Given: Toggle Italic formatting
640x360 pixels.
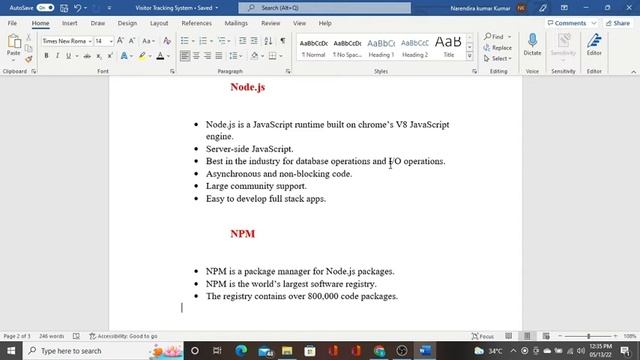Looking at the screenshot, I should tap(57, 56).
